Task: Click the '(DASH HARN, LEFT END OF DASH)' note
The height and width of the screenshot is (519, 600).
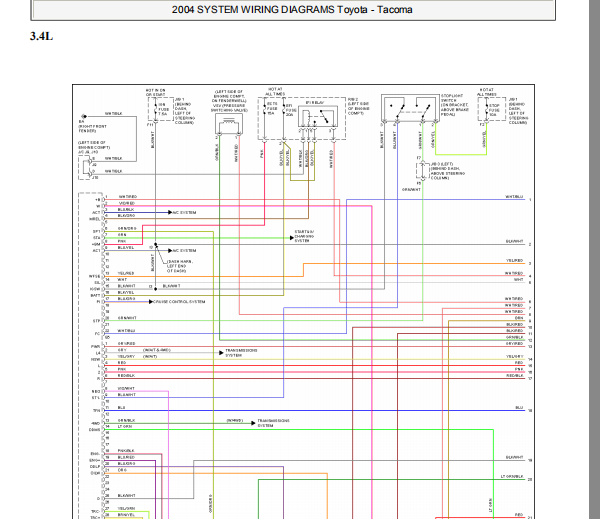Action: pyautogui.click(x=180, y=266)
